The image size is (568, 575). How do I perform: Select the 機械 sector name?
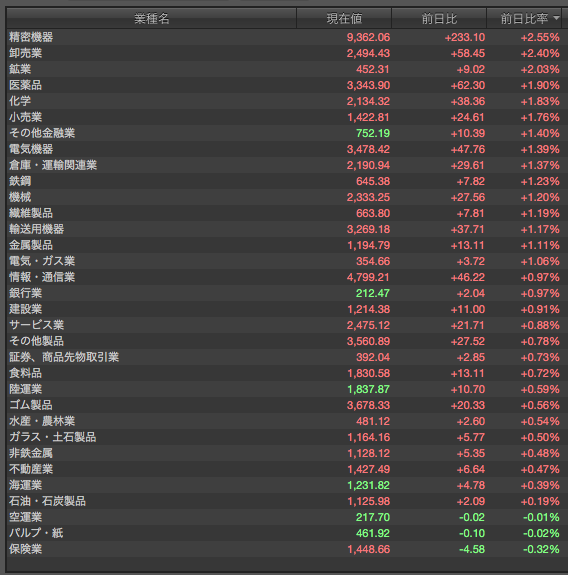coord(20,197)
